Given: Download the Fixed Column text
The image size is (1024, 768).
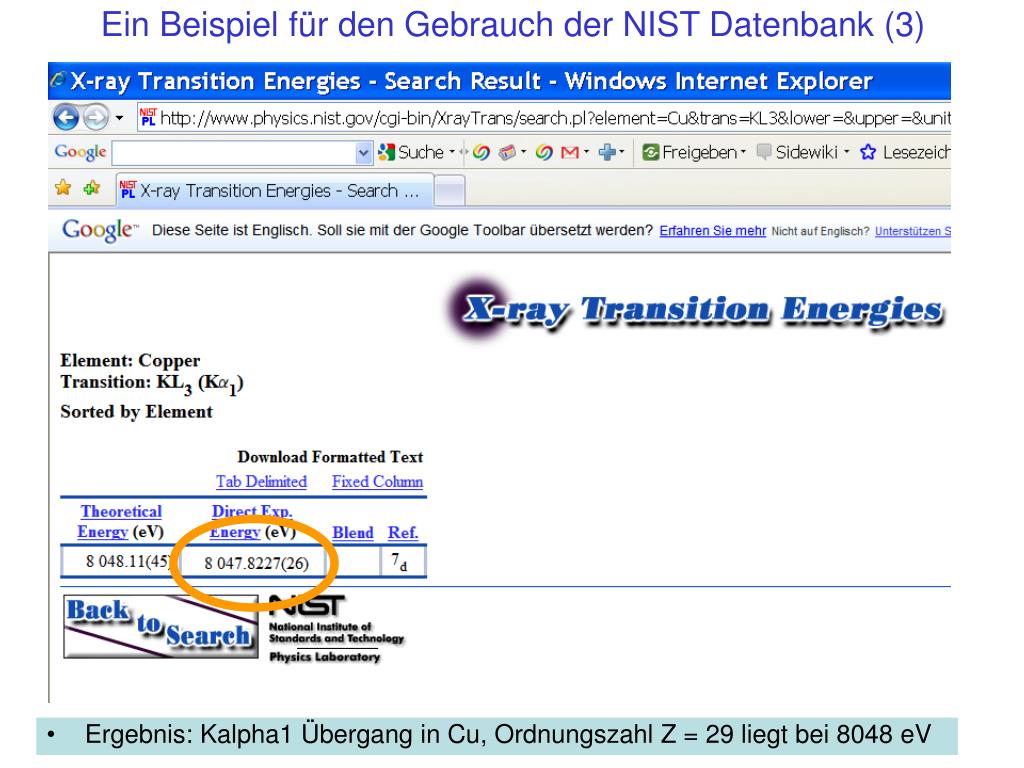Looking at the screenshot, I should click(x=377, y=482).
